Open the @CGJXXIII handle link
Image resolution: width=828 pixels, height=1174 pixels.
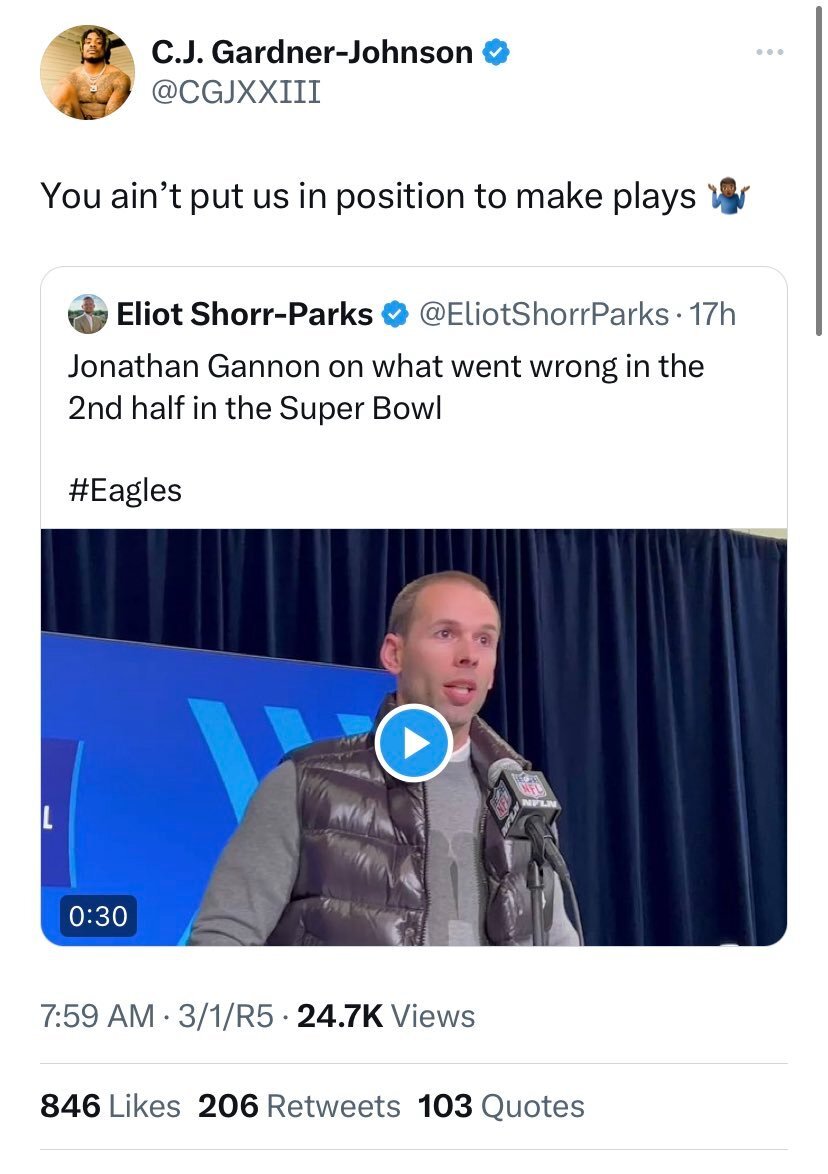pyautogui.click(x=236, y=92)
